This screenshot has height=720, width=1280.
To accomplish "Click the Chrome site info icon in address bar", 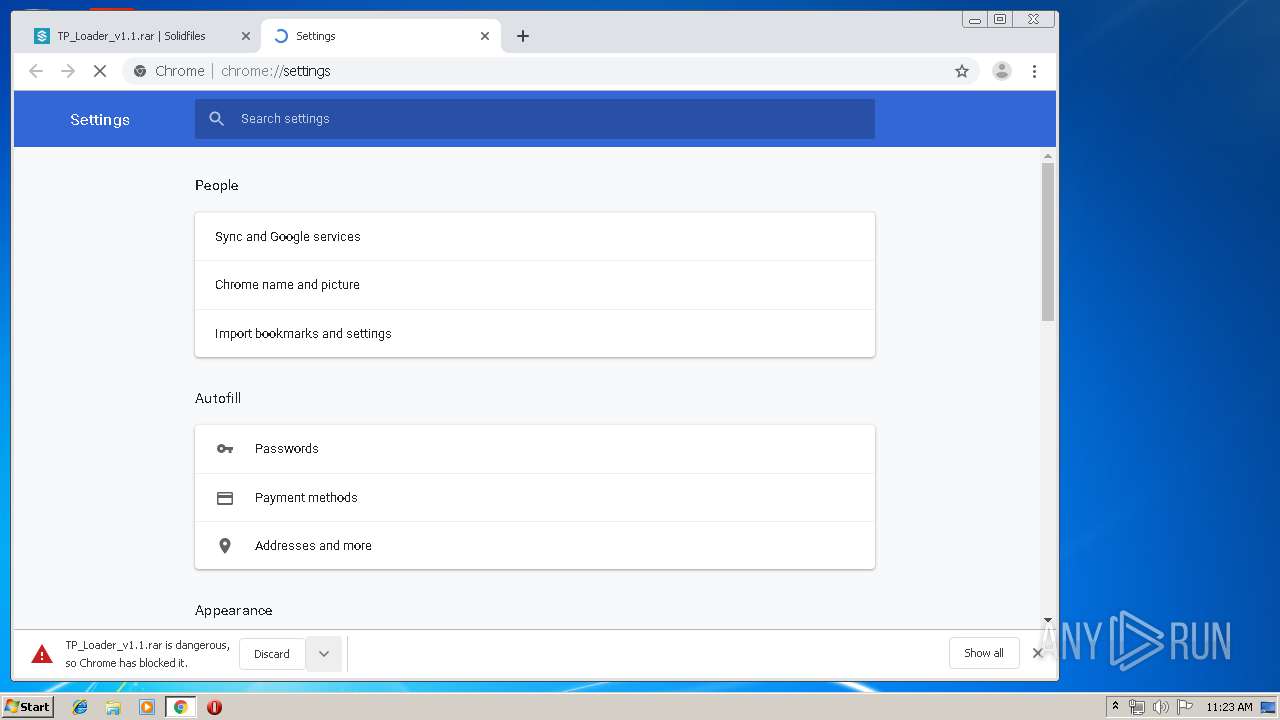I will tap(140, 71).
